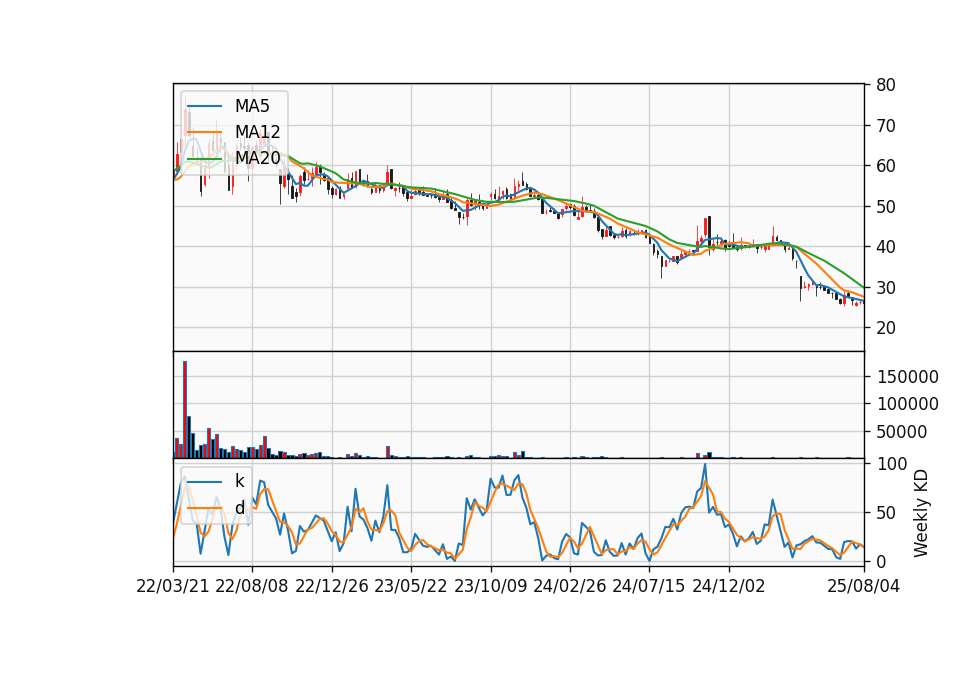
Task: Click the 22/08/08 date tick label
Action: [x=252, y=586]
